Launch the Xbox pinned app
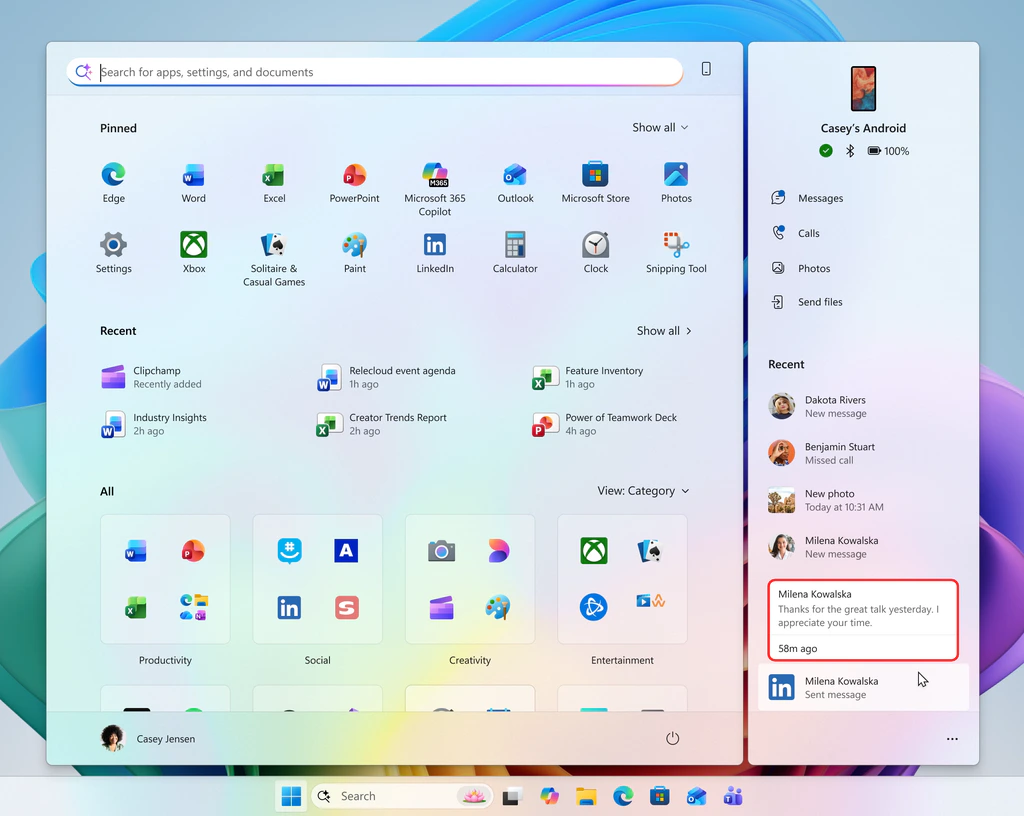Image resolution: width=1024 pixels, height=816 pixels. point(193,253)
